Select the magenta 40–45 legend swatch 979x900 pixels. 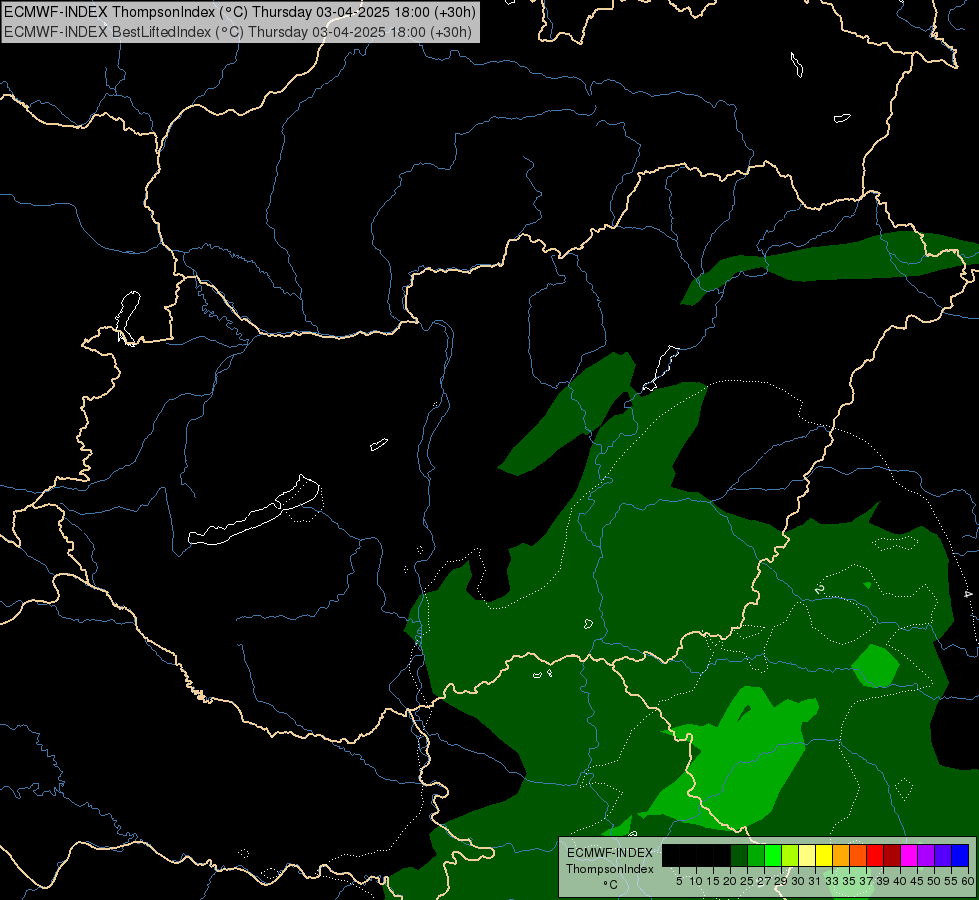point(909,855)
